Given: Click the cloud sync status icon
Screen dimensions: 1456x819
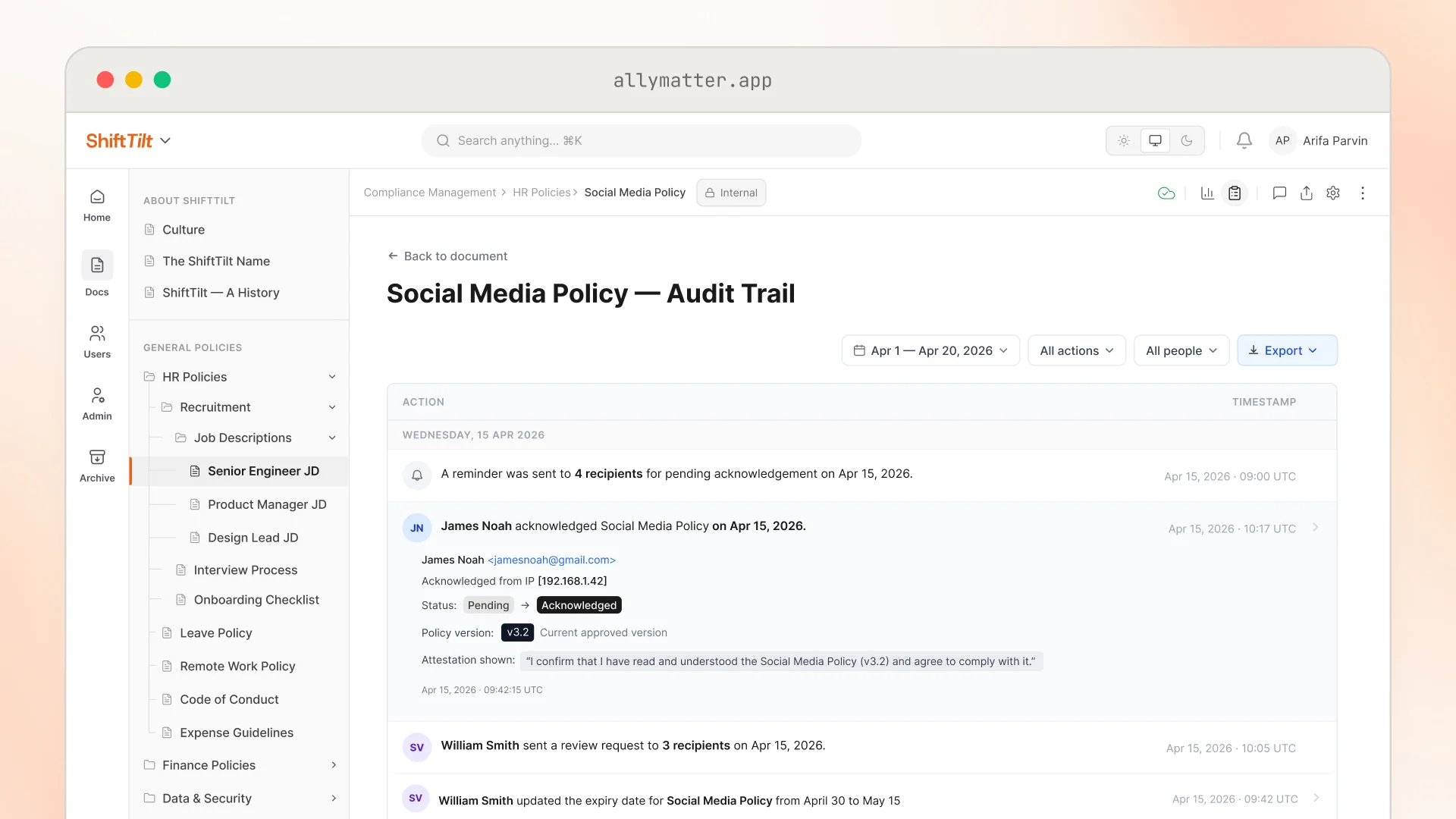Looking at the screenshot, I should click(x=1166, y=193).
